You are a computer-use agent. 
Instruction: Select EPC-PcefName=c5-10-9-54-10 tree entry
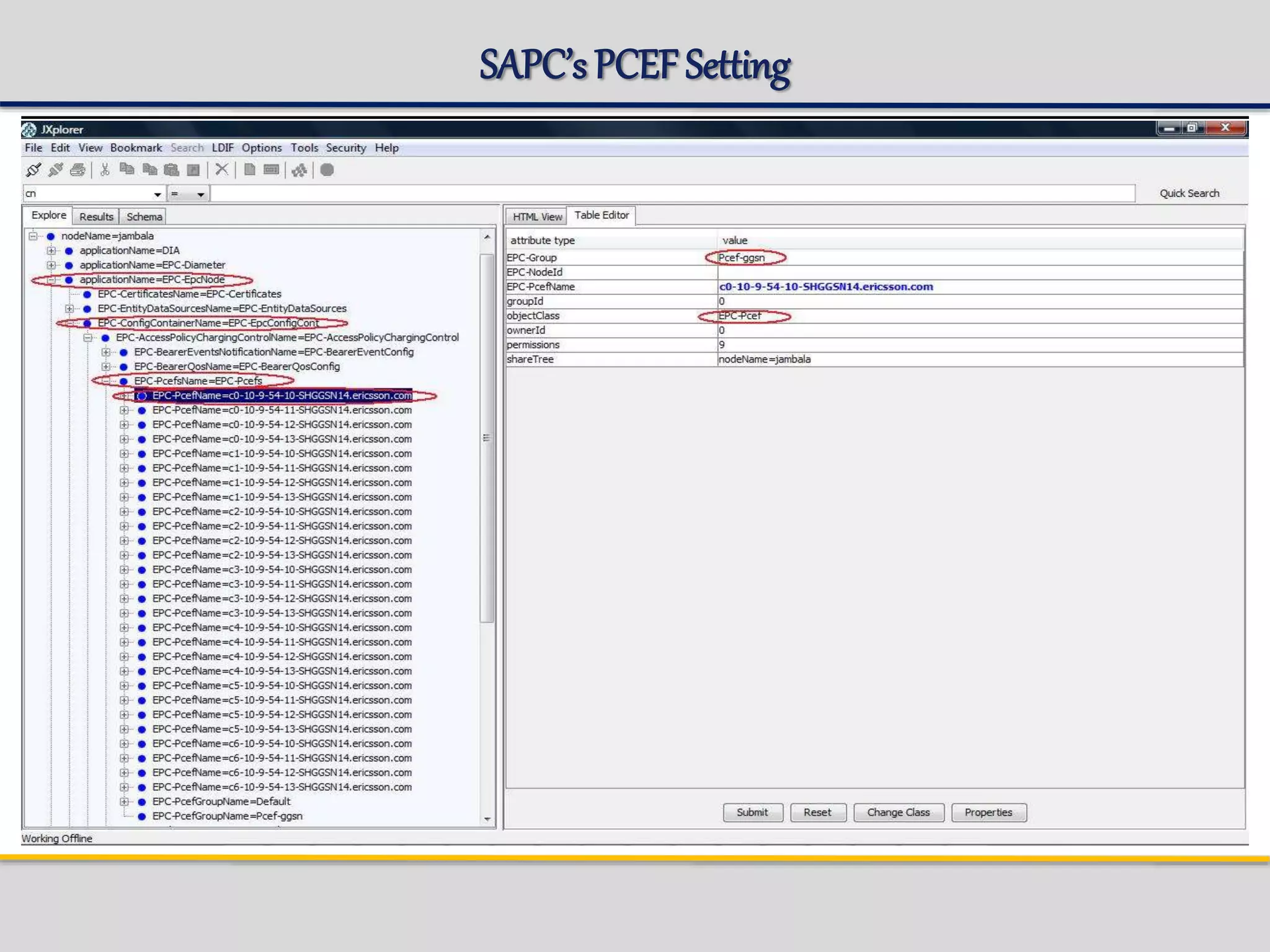coord(282,685)
